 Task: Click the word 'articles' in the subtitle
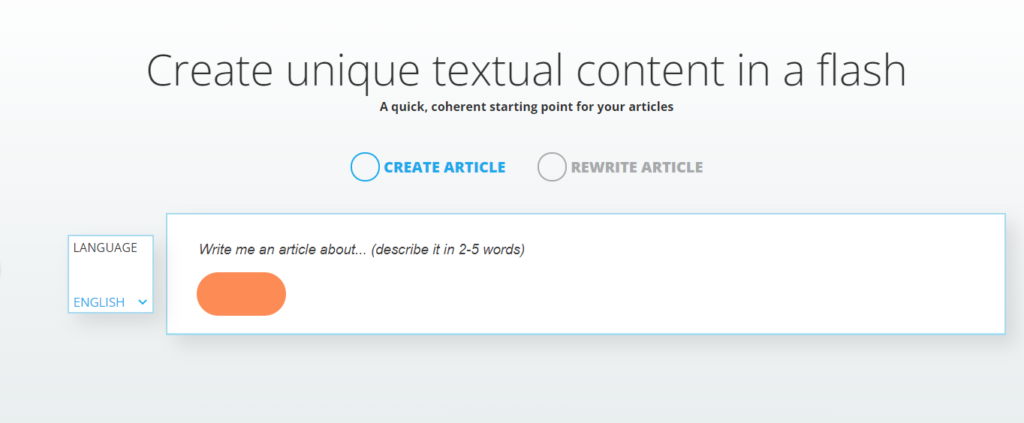point(649,107)
